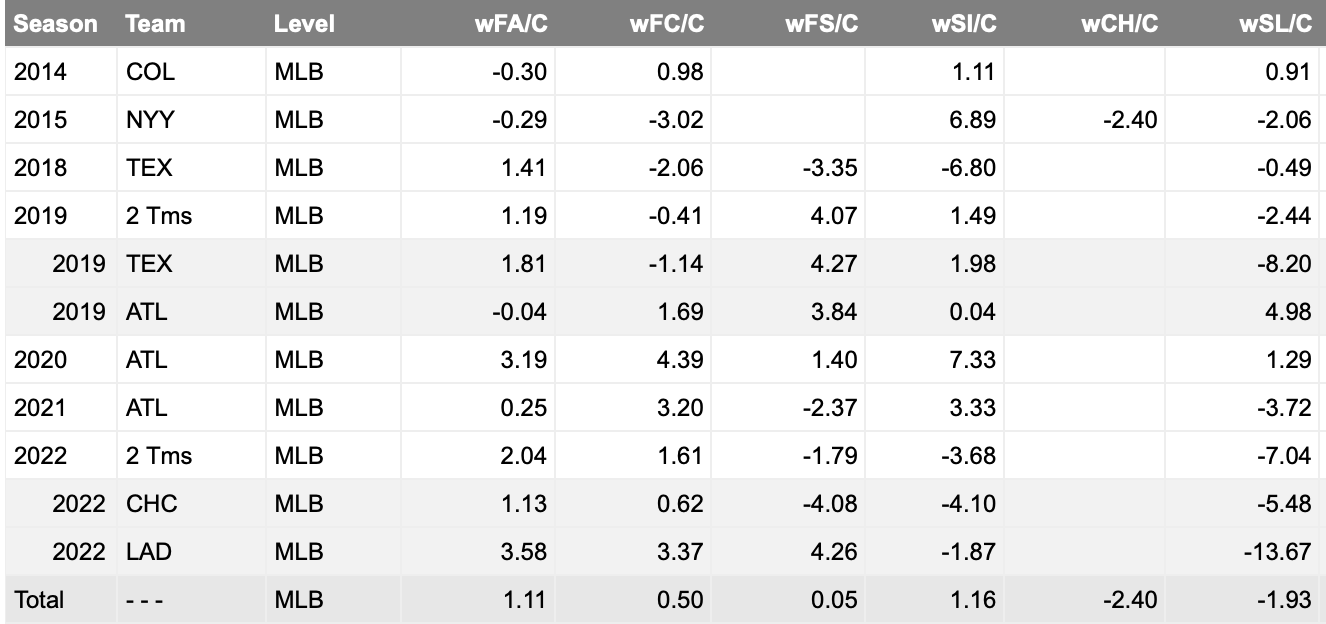Select the Total row label
Screen dimensions: 1326x624
39,599
